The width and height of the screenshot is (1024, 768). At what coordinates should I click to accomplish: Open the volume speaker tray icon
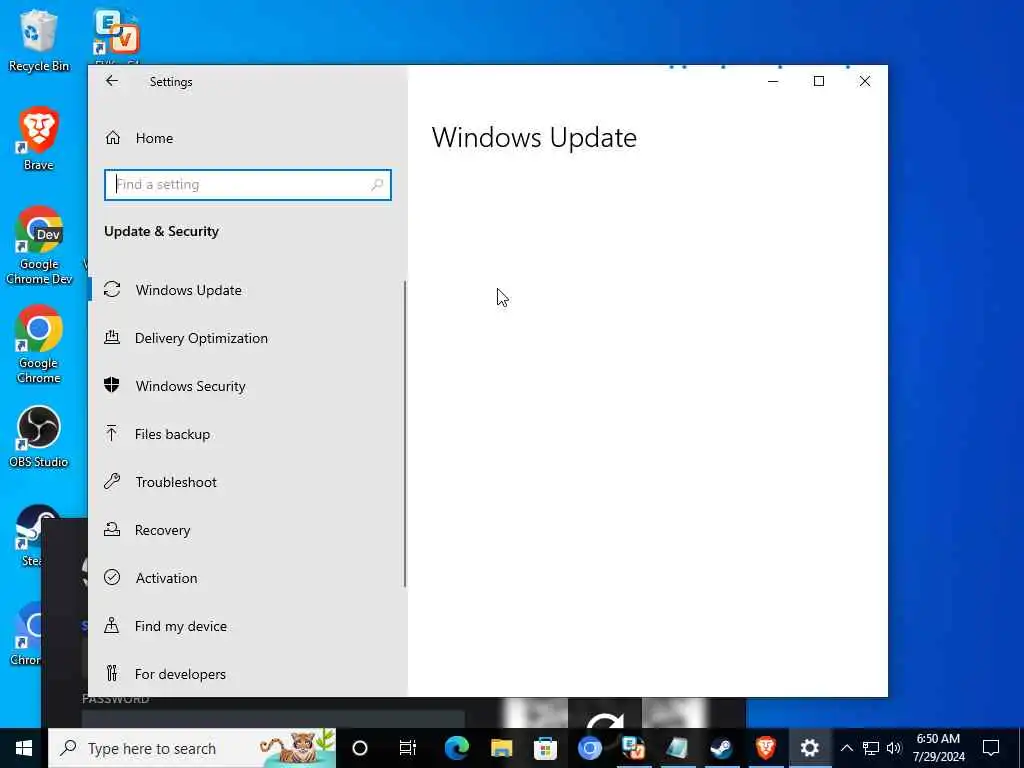tap(893, 748)
